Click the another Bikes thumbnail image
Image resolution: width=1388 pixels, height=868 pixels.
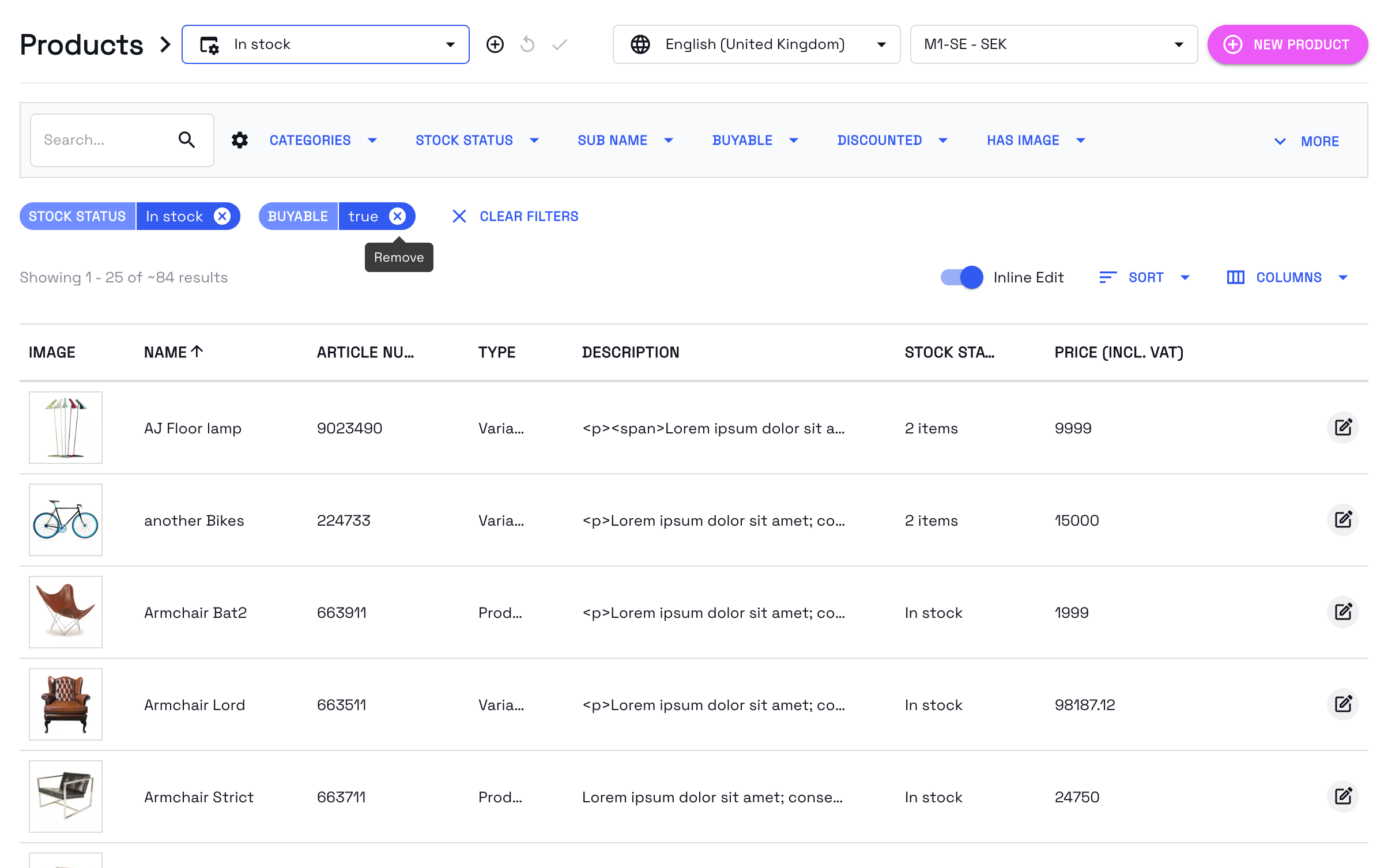(x=66, y=520)
